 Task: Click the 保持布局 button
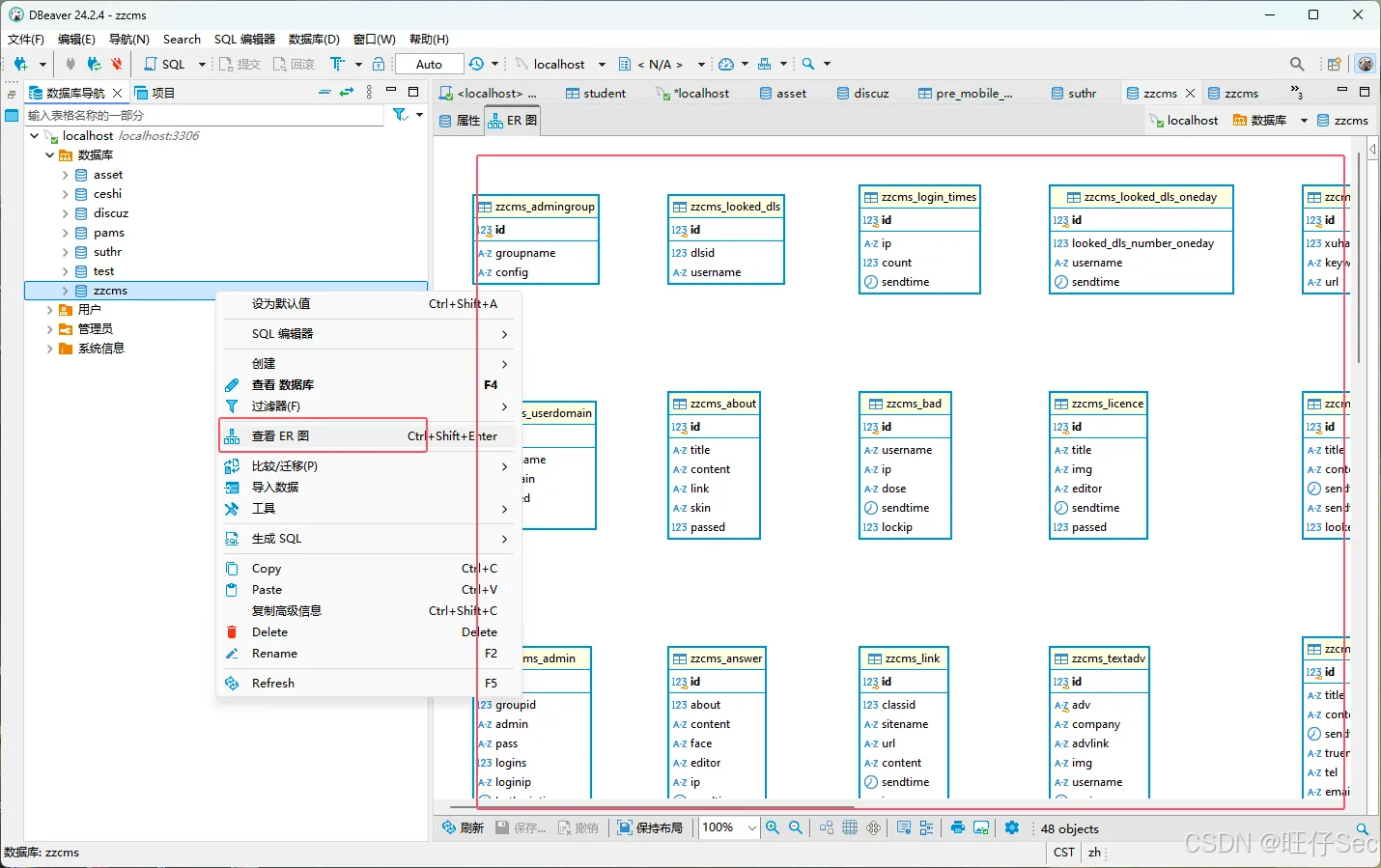[x=650, y=827]
